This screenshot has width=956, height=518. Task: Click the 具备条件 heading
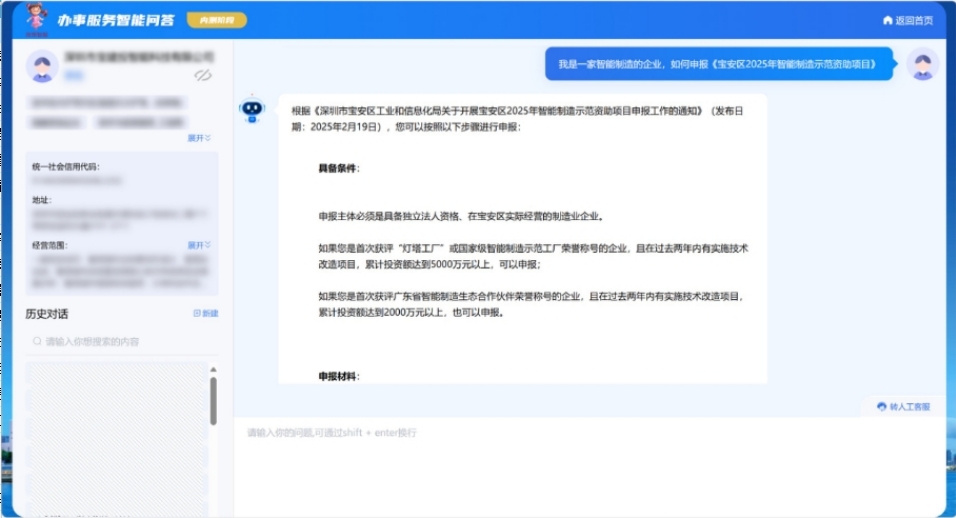click(338, 168)
